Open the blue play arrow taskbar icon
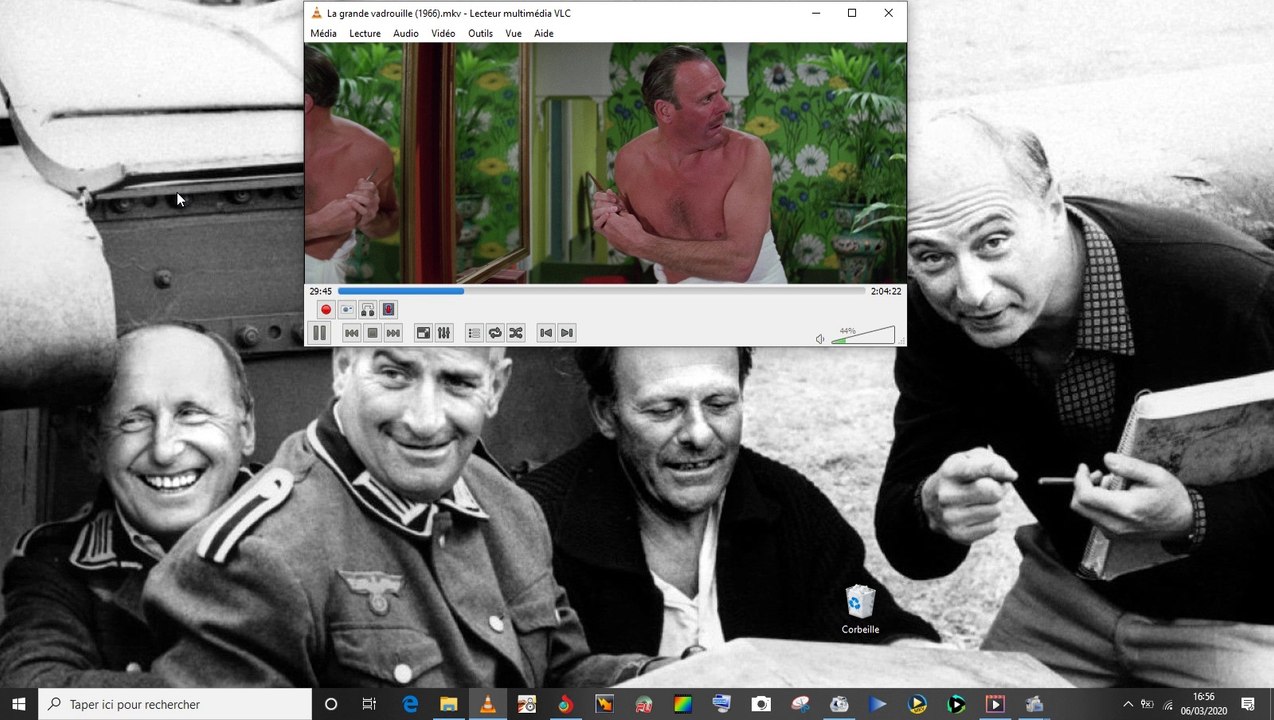This screenshot has width=1274, height=720. [878, 704]
